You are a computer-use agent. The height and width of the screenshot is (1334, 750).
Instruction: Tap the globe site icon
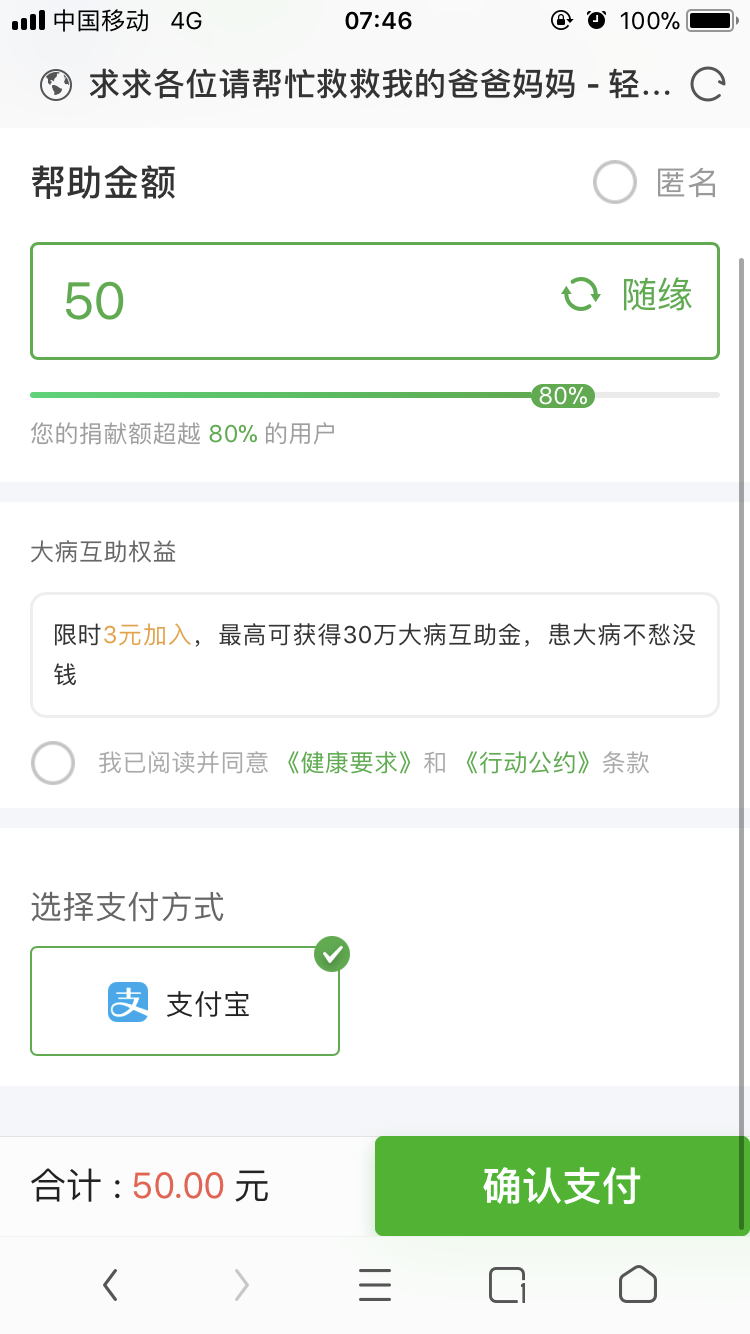click(x=57, y=85)
